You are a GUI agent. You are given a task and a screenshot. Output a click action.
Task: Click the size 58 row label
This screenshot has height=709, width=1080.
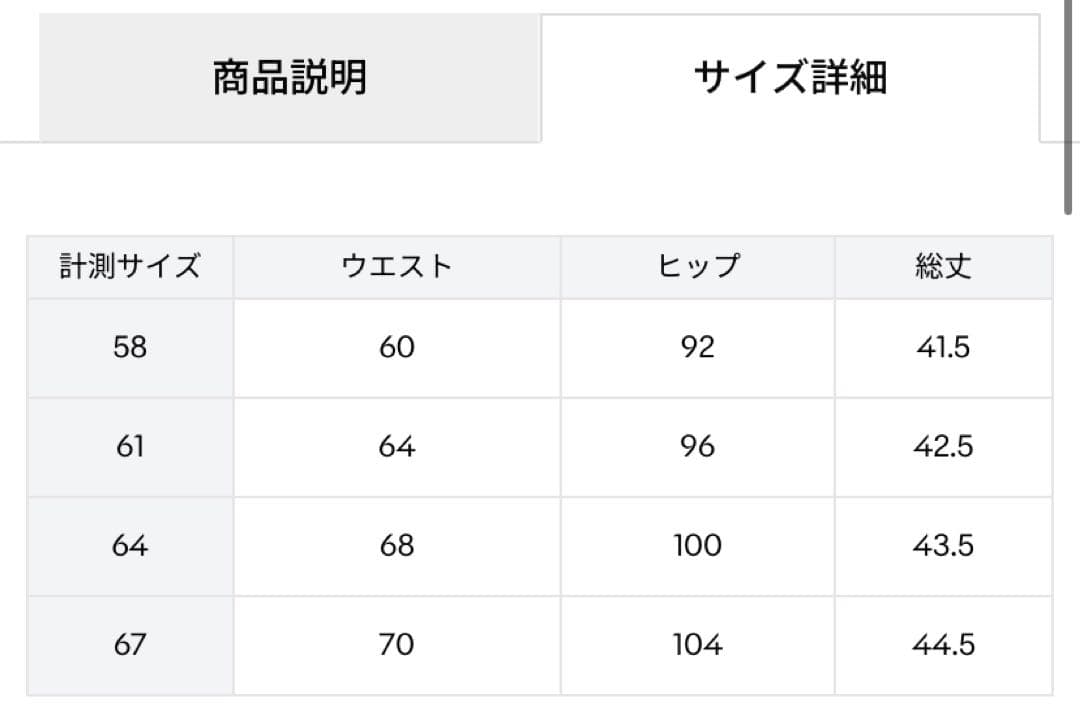tap(129, 347)
